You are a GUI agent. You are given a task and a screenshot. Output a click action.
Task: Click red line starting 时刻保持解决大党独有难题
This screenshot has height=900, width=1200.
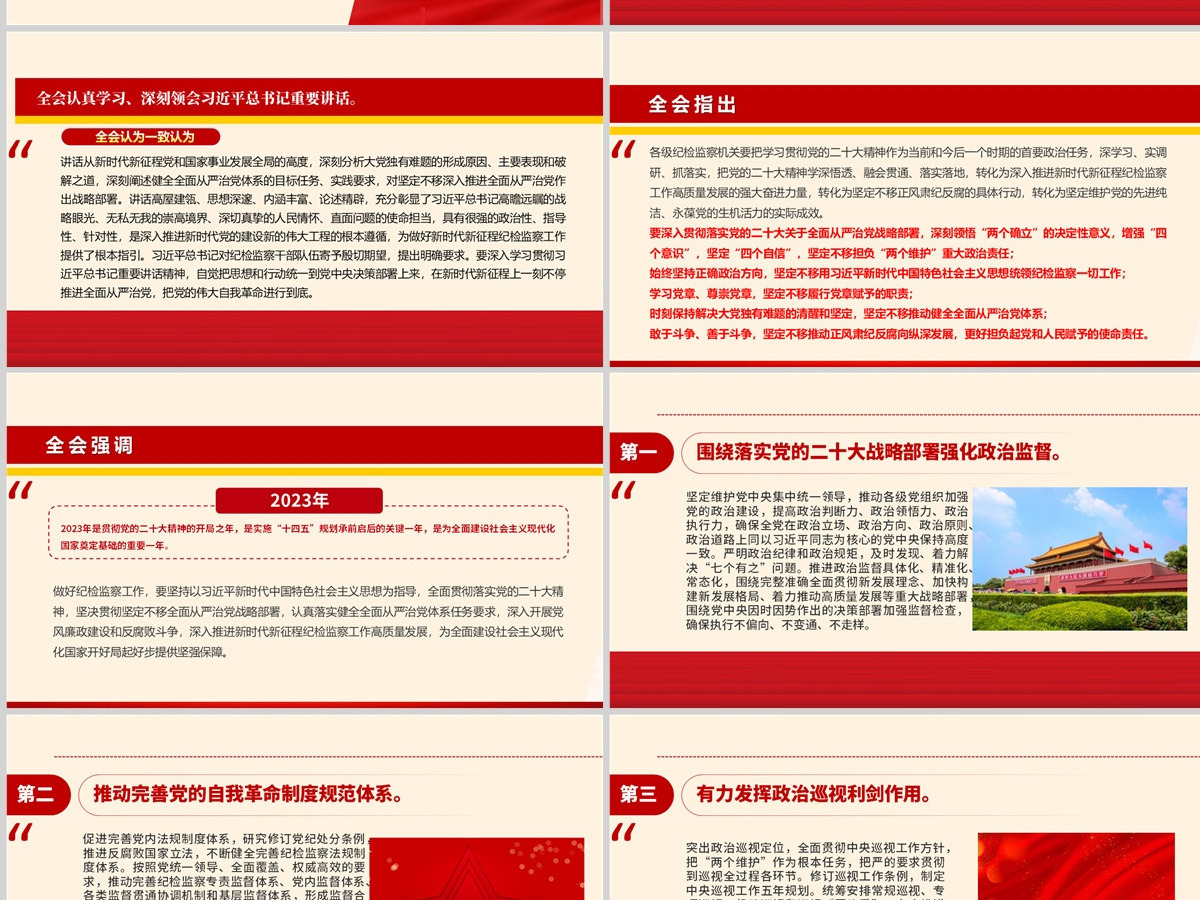848,314
